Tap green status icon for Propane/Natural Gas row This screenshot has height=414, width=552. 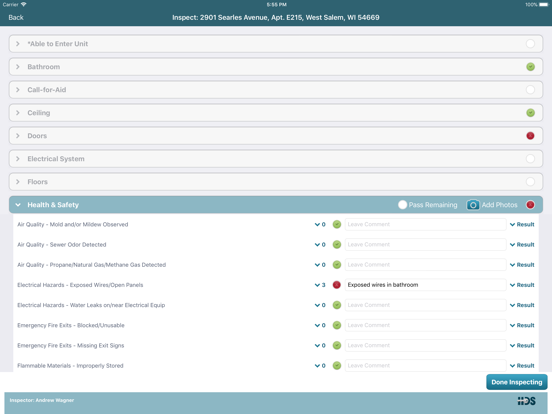pos(337,265)
